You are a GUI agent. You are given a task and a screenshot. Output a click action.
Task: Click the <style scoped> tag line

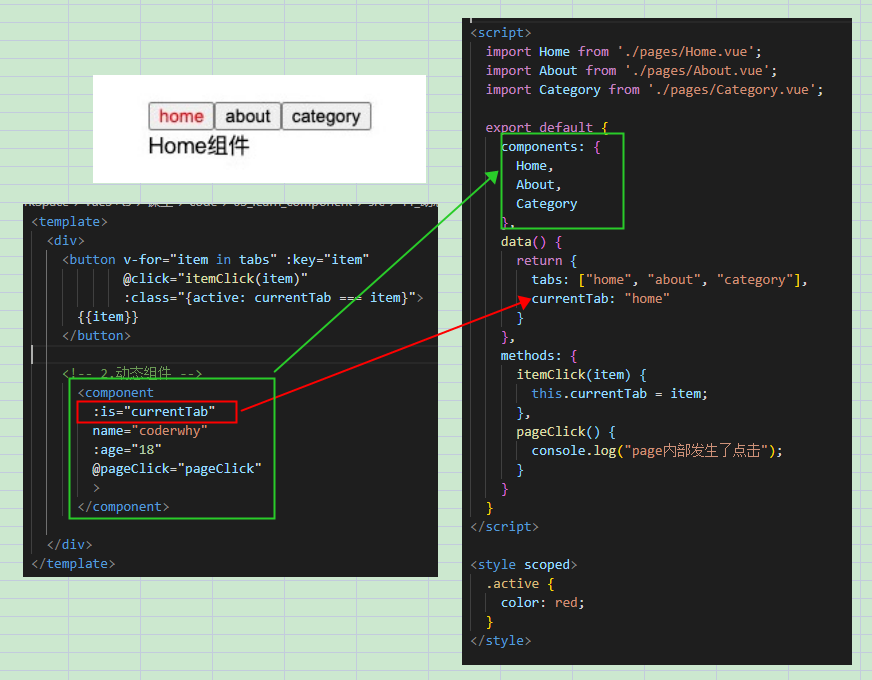524,565
